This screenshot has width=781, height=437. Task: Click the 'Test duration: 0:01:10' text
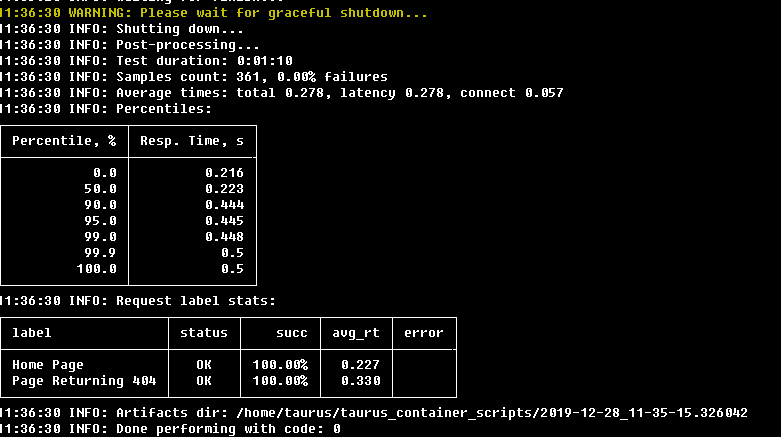204,61
